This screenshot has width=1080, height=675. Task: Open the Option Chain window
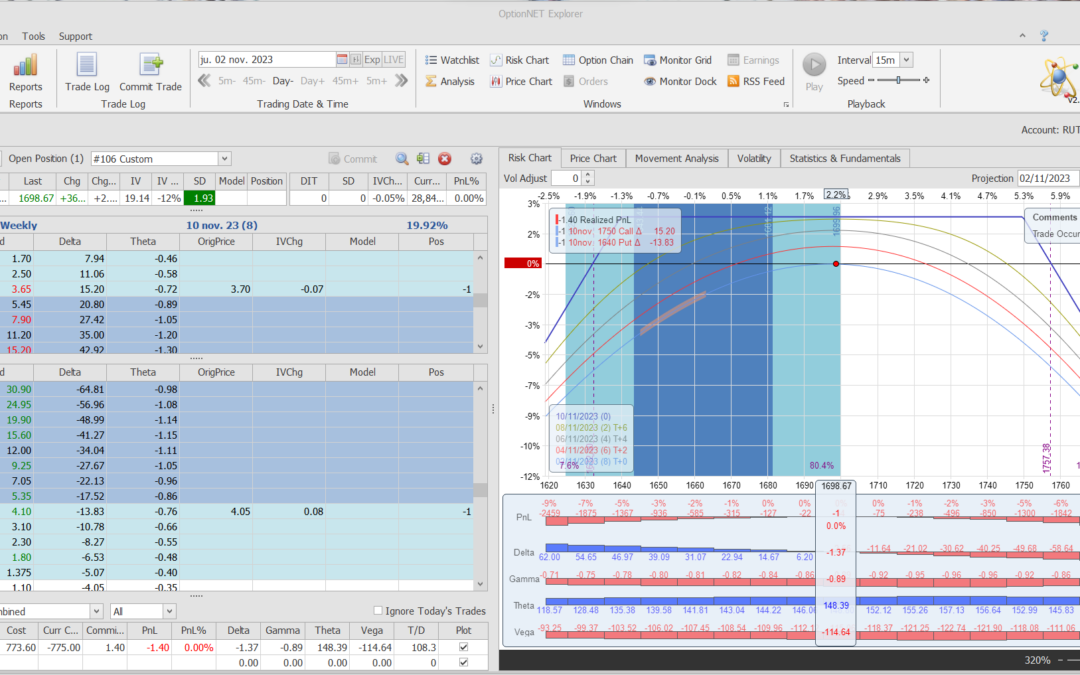pyautogui.click(x=598, y=60)
